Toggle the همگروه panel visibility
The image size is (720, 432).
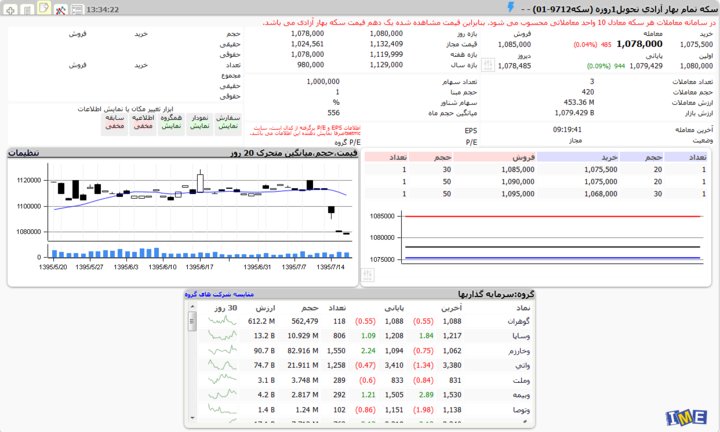[x=172, y=122]
